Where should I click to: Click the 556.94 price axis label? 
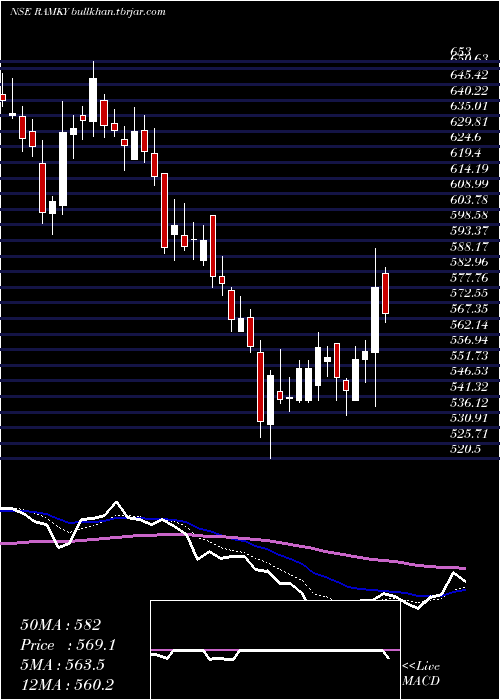[469, 340]
